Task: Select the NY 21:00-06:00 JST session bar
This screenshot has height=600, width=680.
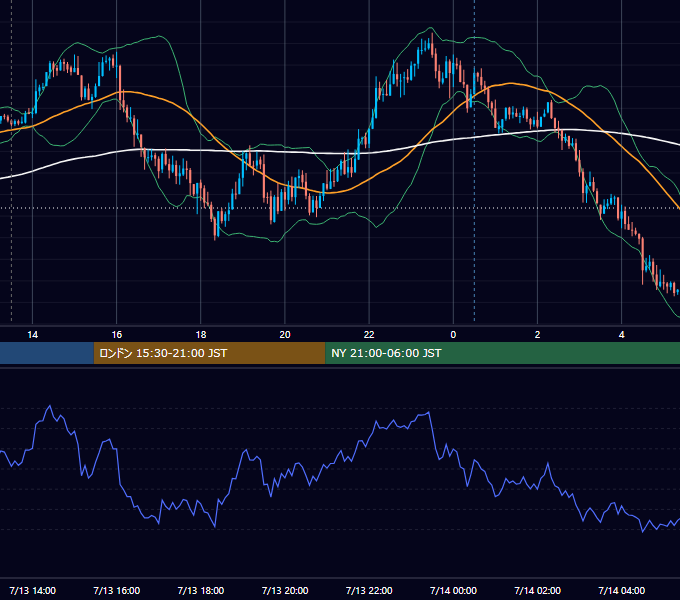Action: pos(503,353)
